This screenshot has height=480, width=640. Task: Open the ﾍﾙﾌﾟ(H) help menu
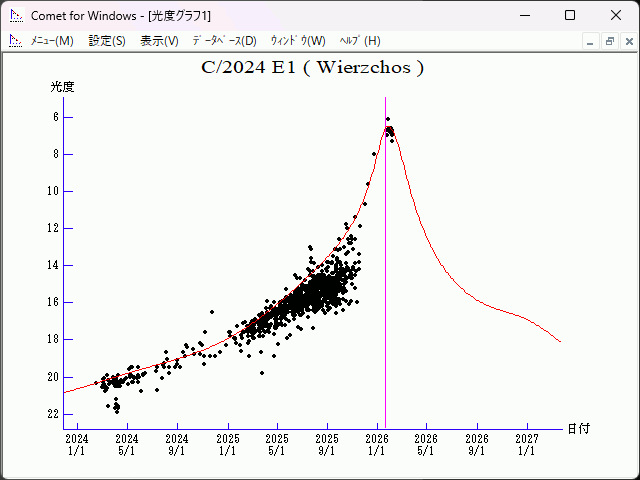(360, 41)
